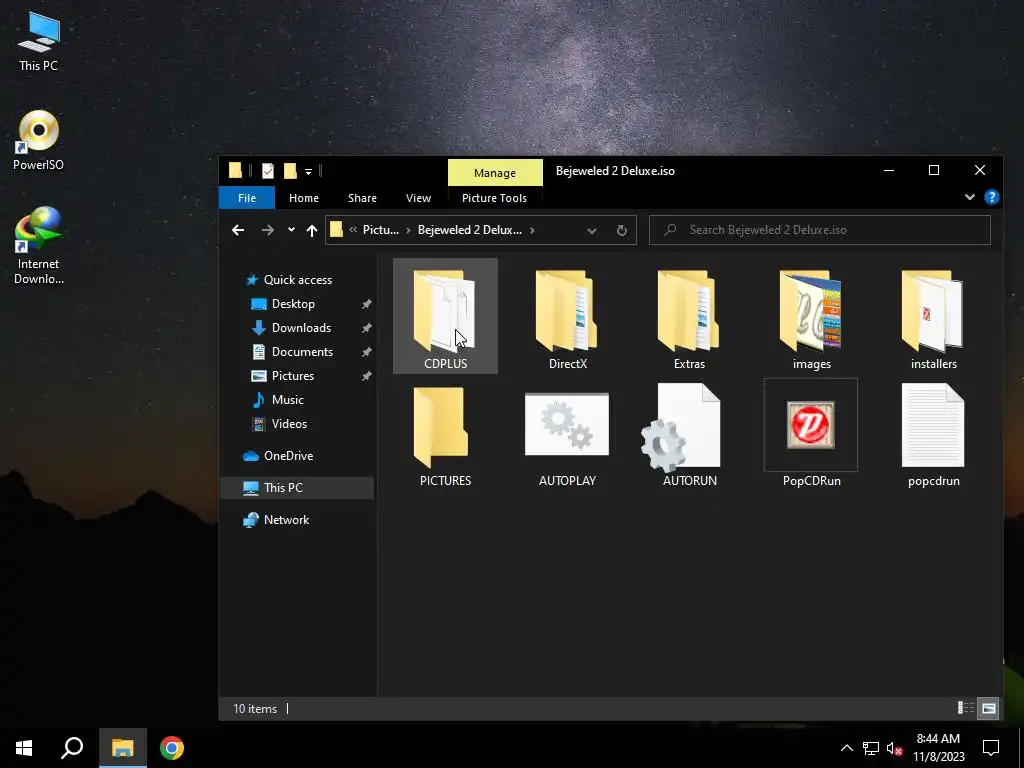Viewport: 1024px width, 768px height.
Task: Switch to the View ribbon tab
Action: click(x=418, y=198)
